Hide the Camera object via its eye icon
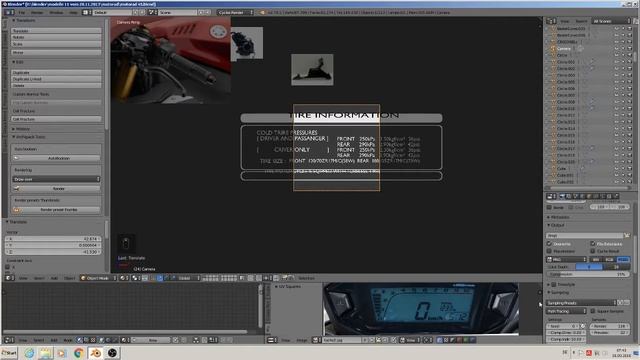This screenshot has width=640, height=360. tap(617, 48)
